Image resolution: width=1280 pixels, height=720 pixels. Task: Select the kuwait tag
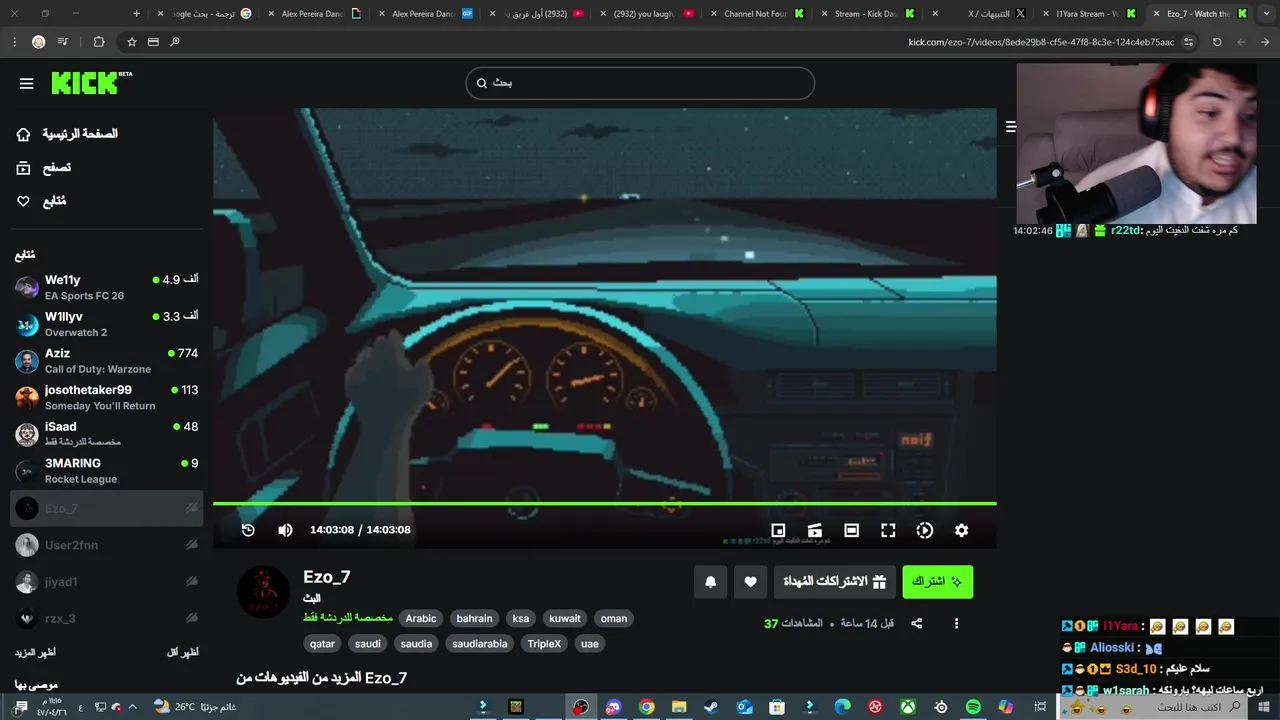click(564, 618)
